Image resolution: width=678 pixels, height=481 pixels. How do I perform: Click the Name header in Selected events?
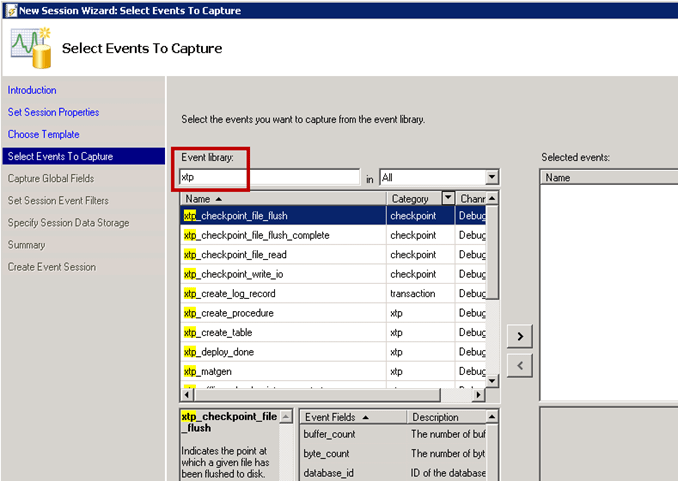pyautogui.click(x=600, y=177)
